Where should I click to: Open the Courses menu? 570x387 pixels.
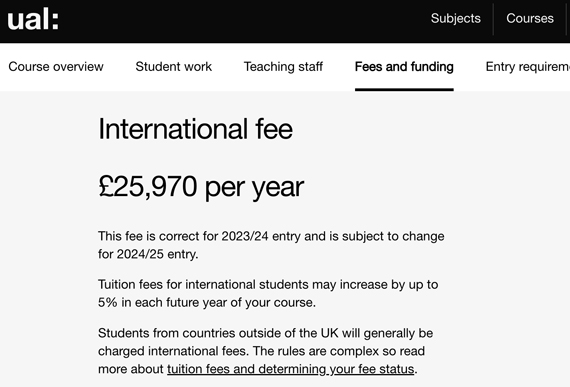pyautogui.click(x=530, y=19)
